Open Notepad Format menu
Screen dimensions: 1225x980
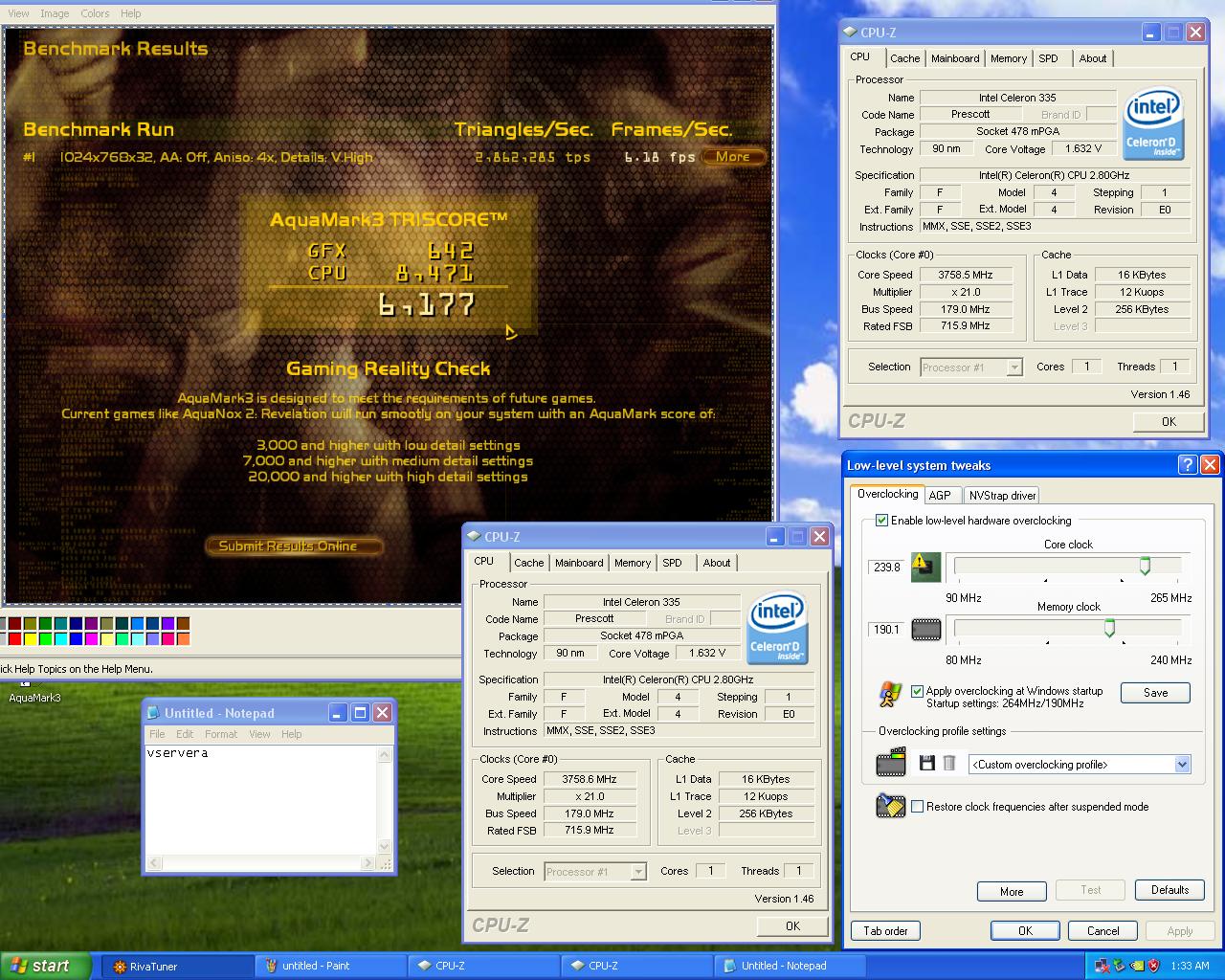(221, 734)
